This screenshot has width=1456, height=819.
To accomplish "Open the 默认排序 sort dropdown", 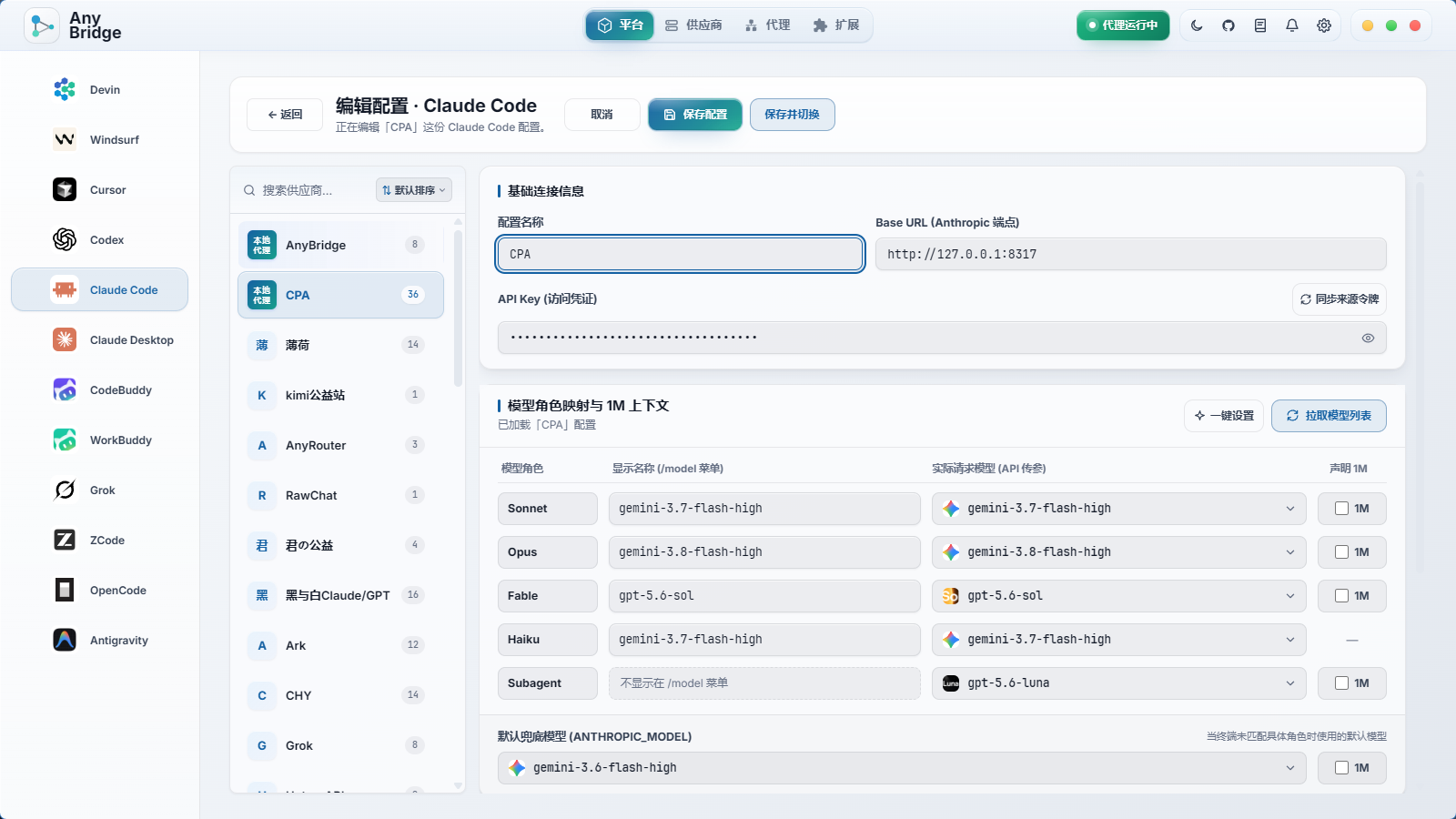I will 414,190.
